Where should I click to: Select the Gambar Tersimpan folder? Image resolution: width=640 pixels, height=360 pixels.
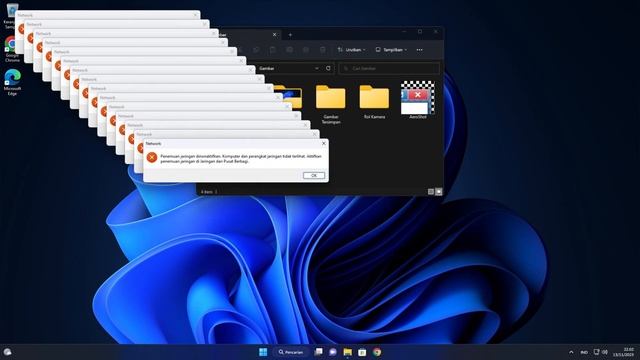coord(331,104)
